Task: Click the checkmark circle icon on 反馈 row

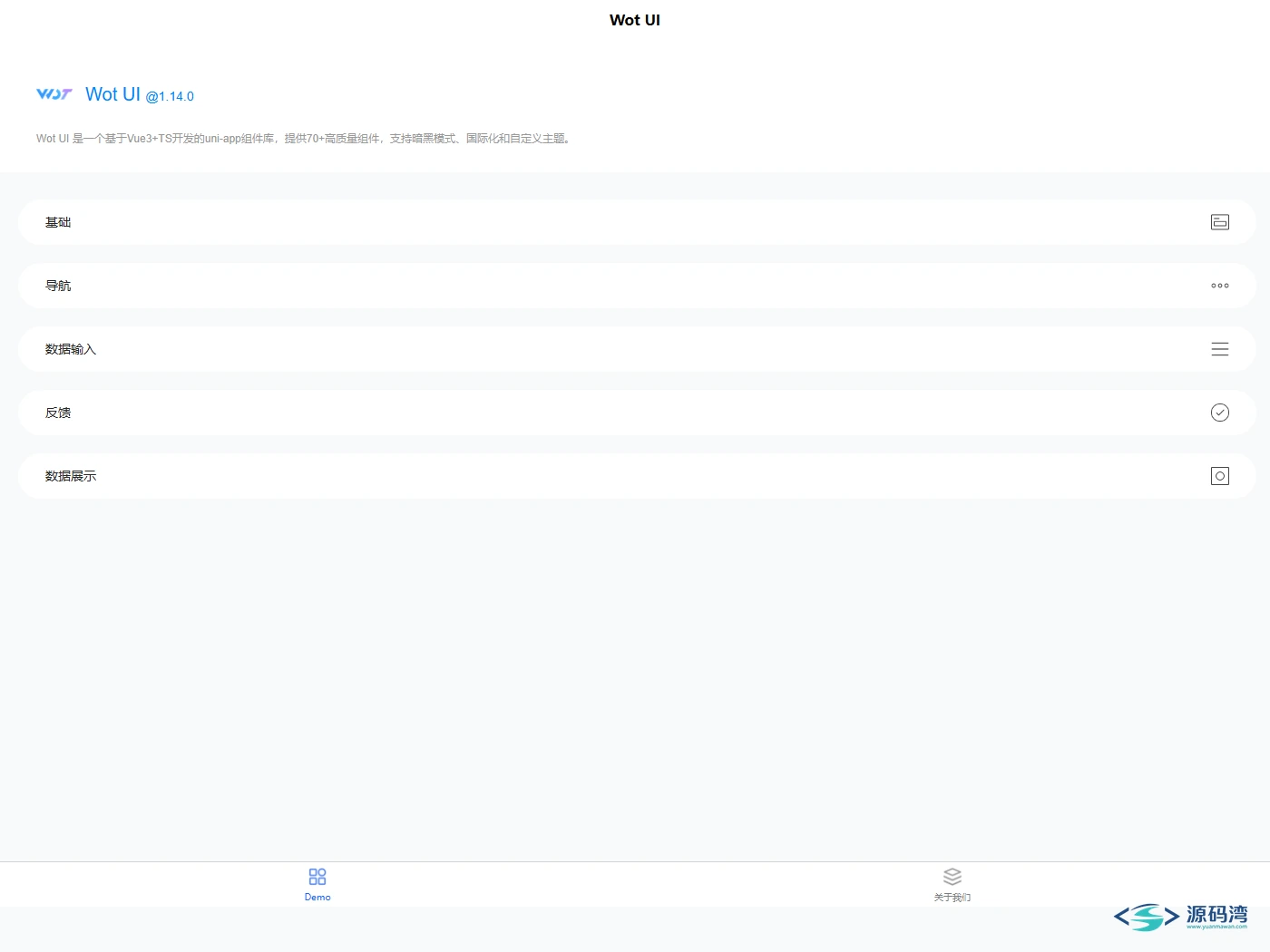Action: (x=1220, y=413)
